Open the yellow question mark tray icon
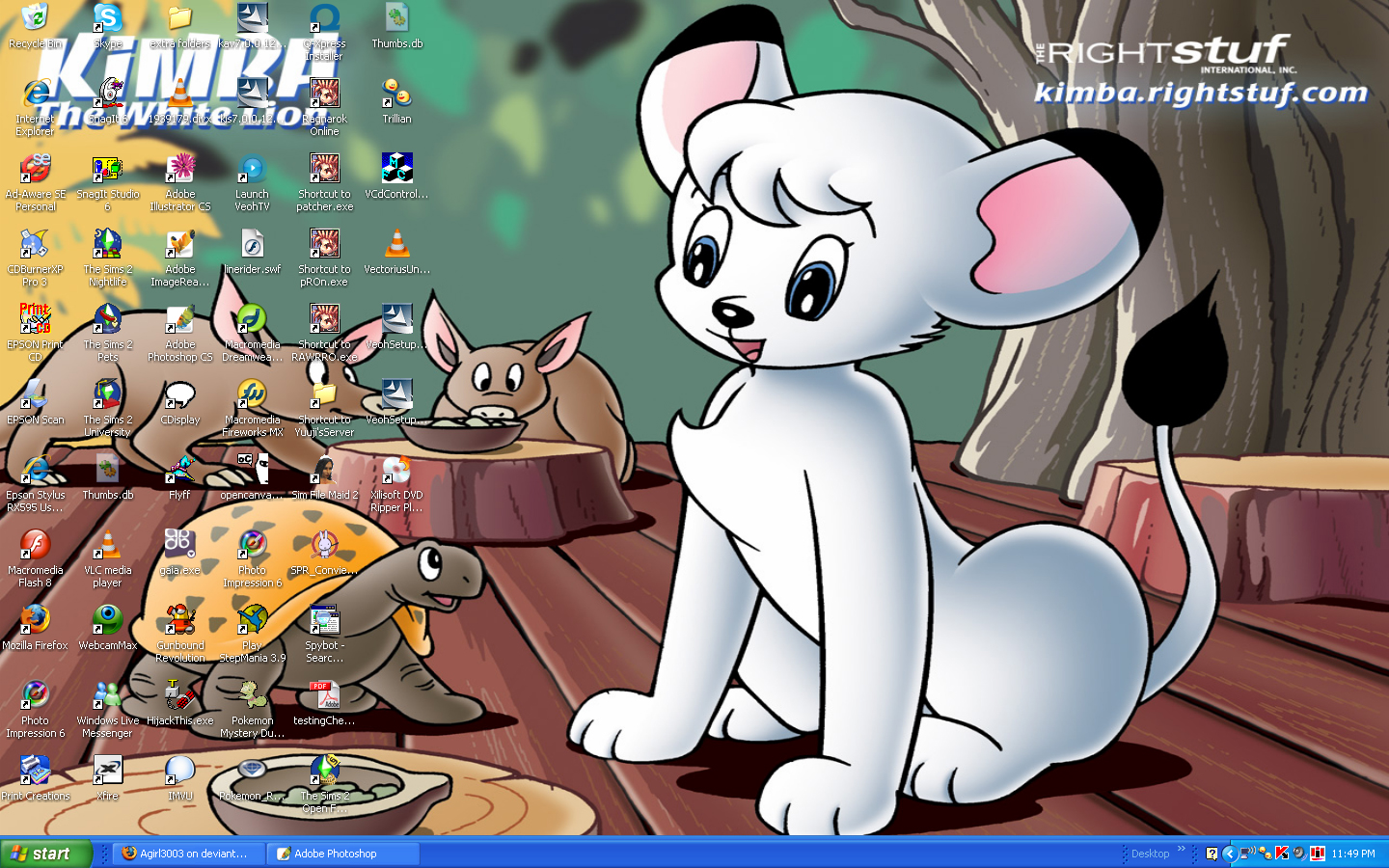The image size is (1389, 868). (x=1212, y=854)
